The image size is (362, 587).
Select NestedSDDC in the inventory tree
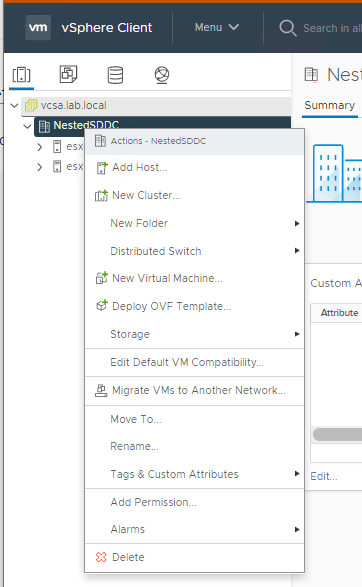86,125
